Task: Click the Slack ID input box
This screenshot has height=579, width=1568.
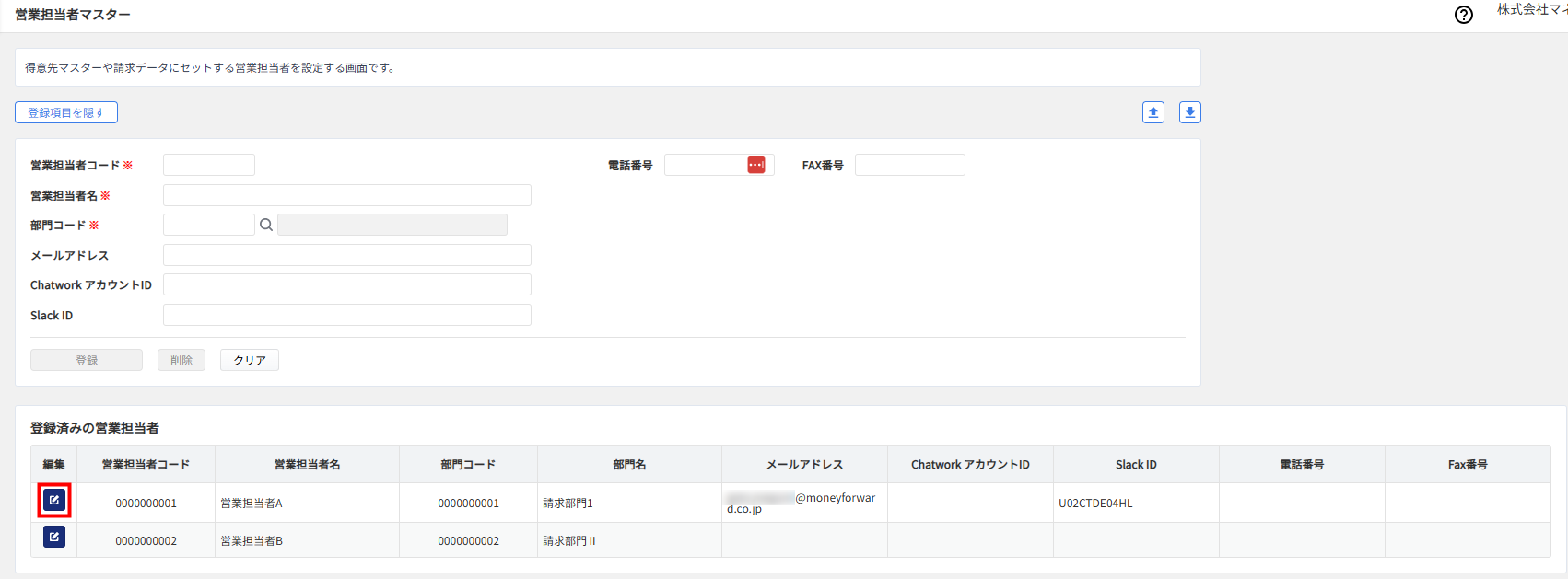Action: [346, 315]
